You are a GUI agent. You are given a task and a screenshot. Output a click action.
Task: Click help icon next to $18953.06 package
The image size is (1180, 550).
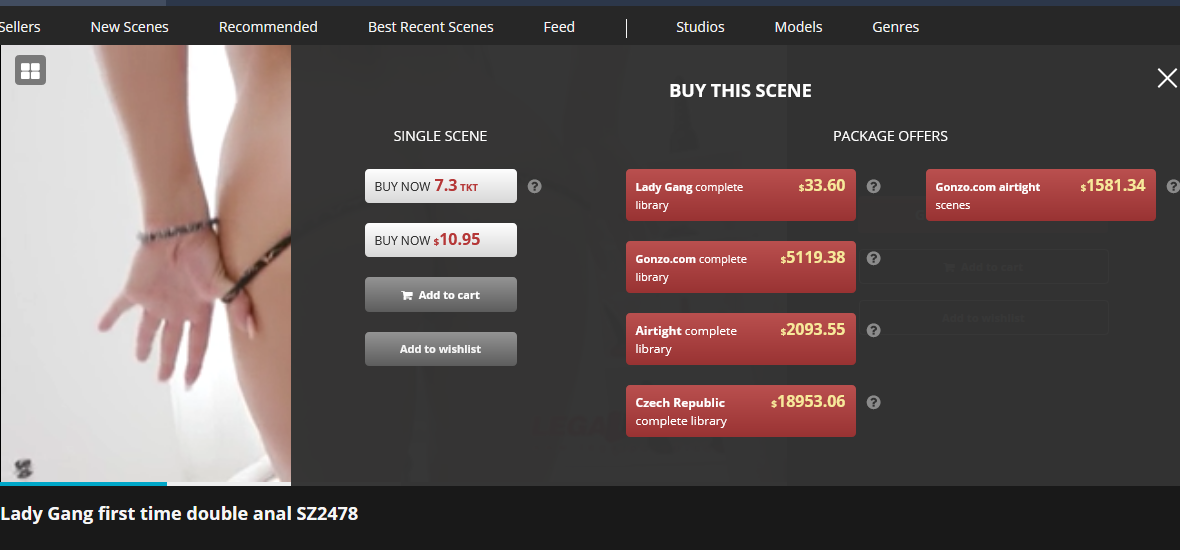pyautogui.click(x=873, y=402)
